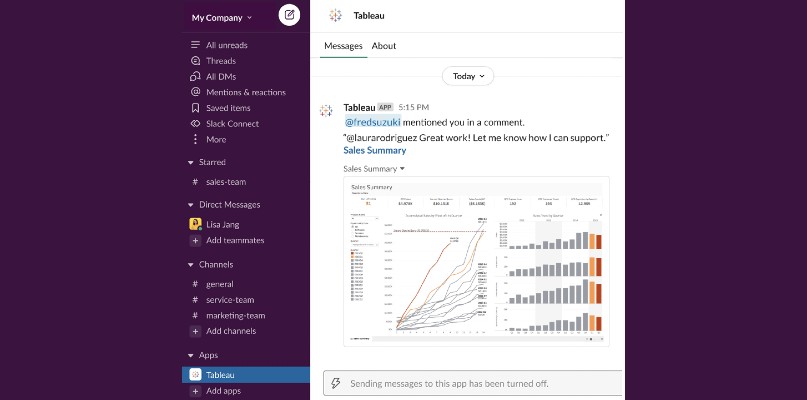Click the Tableau logo in header
The width and height of the screenshot is (807, 400).
click(x=335, y=15)
